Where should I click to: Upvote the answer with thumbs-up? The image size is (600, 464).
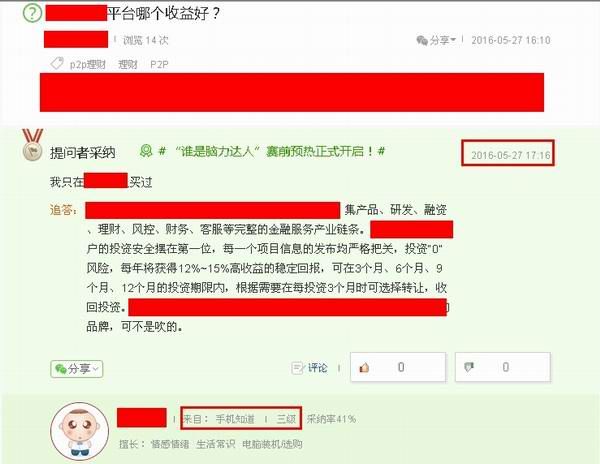pyautogui.click(x=398, y=367)
